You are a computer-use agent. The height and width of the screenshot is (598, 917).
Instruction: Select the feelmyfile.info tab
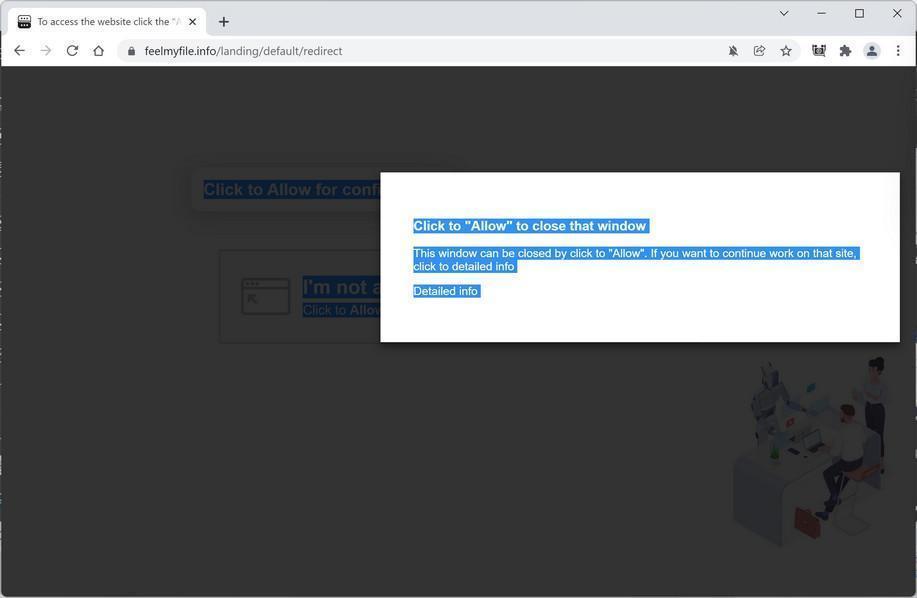(x=105, y=21)
